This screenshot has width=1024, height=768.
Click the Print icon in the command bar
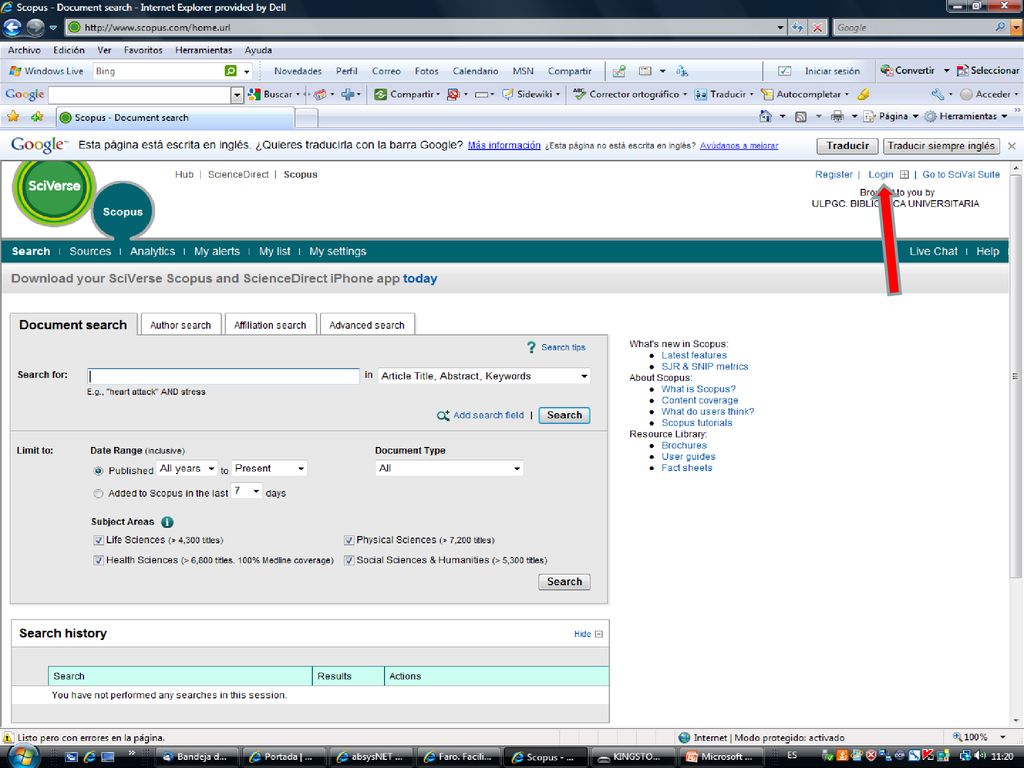837,116
